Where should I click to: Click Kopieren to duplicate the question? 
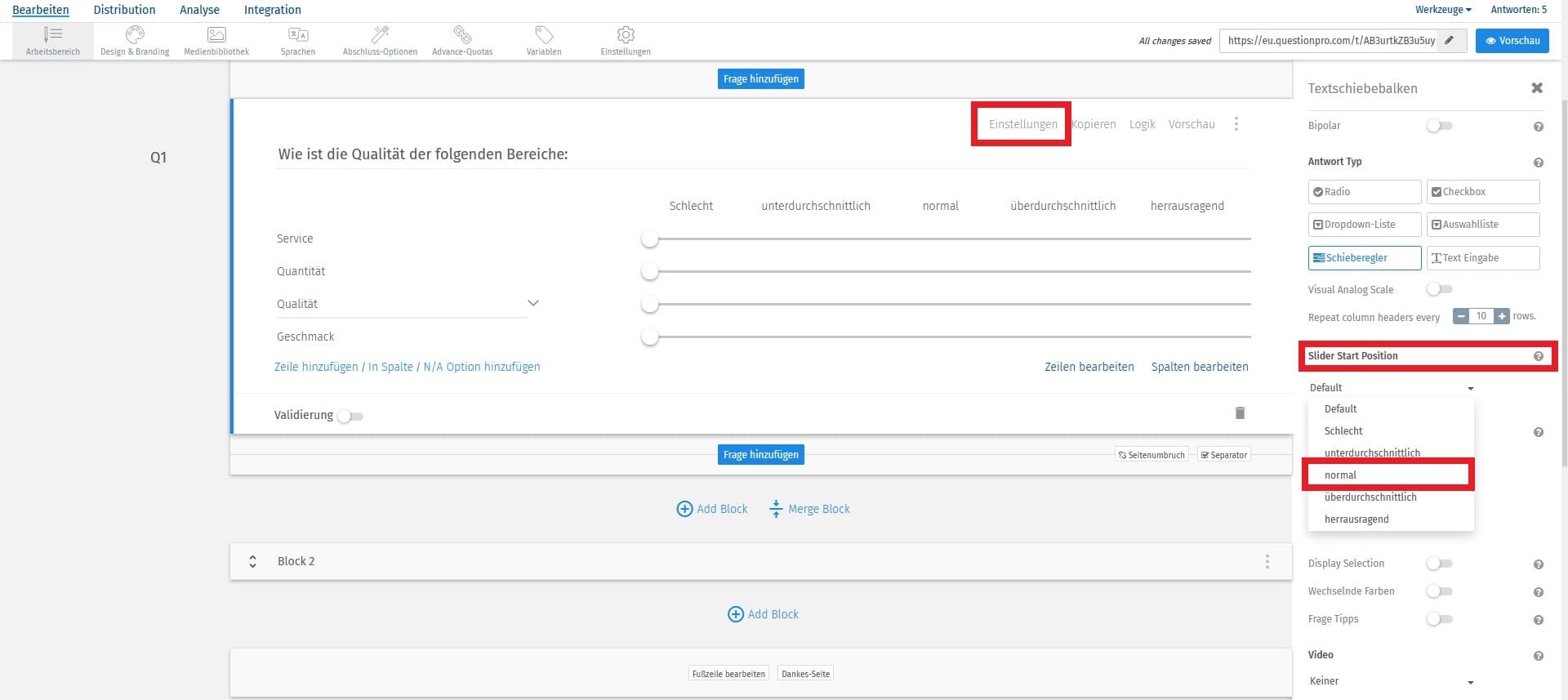point(1094,124)
